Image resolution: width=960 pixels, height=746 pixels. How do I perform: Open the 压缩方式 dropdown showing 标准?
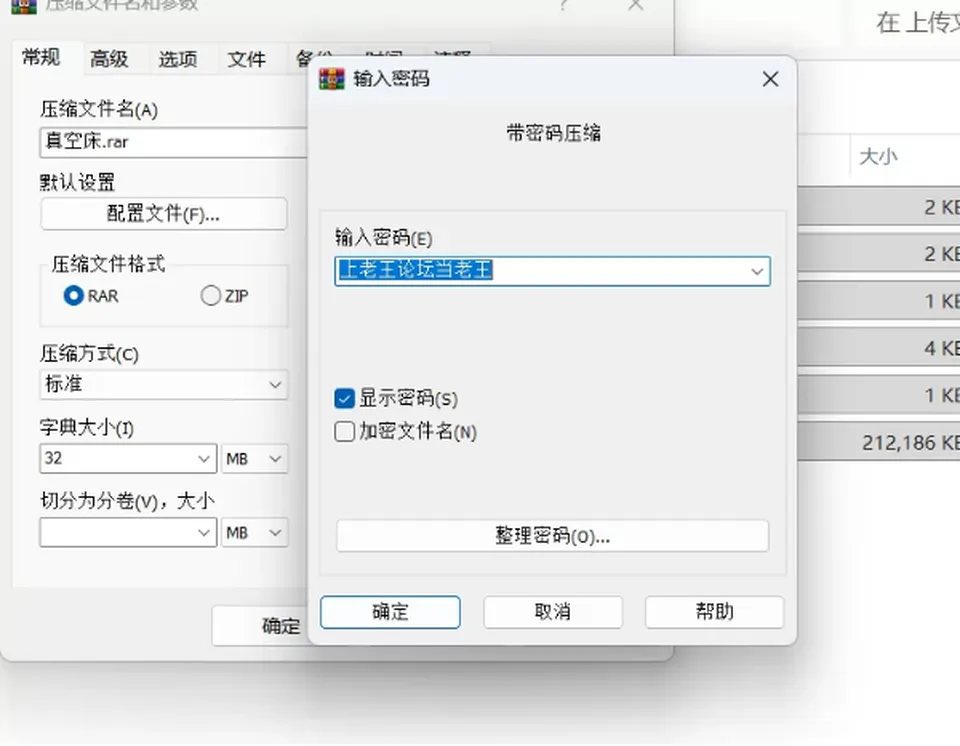(x=164, y=385)
